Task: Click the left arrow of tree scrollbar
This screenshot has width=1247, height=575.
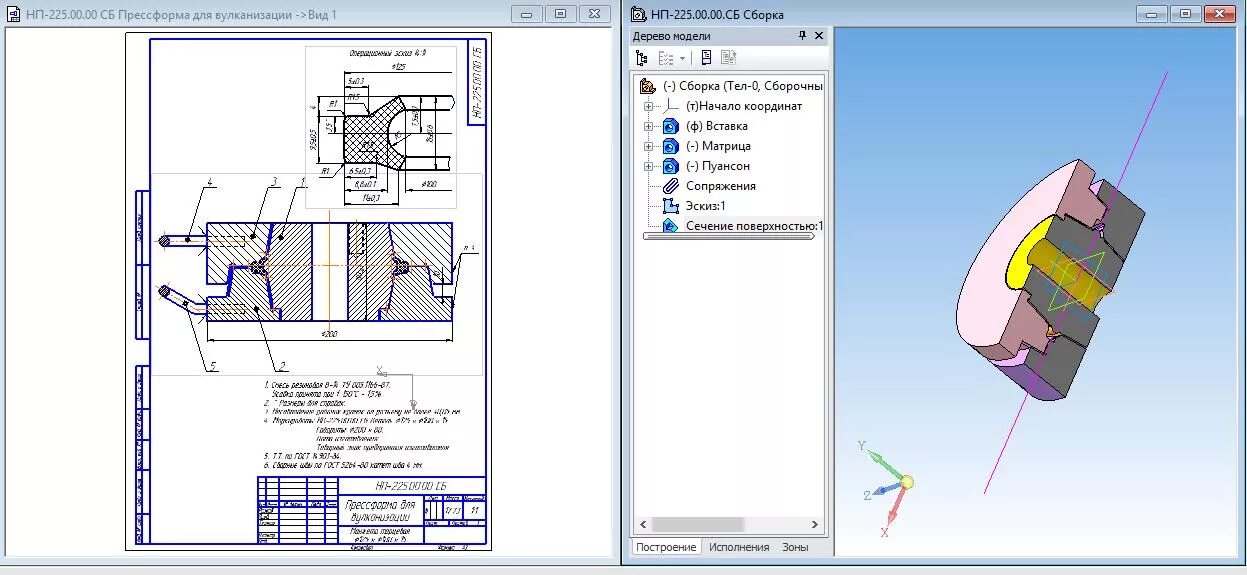Action: (645, 524)
